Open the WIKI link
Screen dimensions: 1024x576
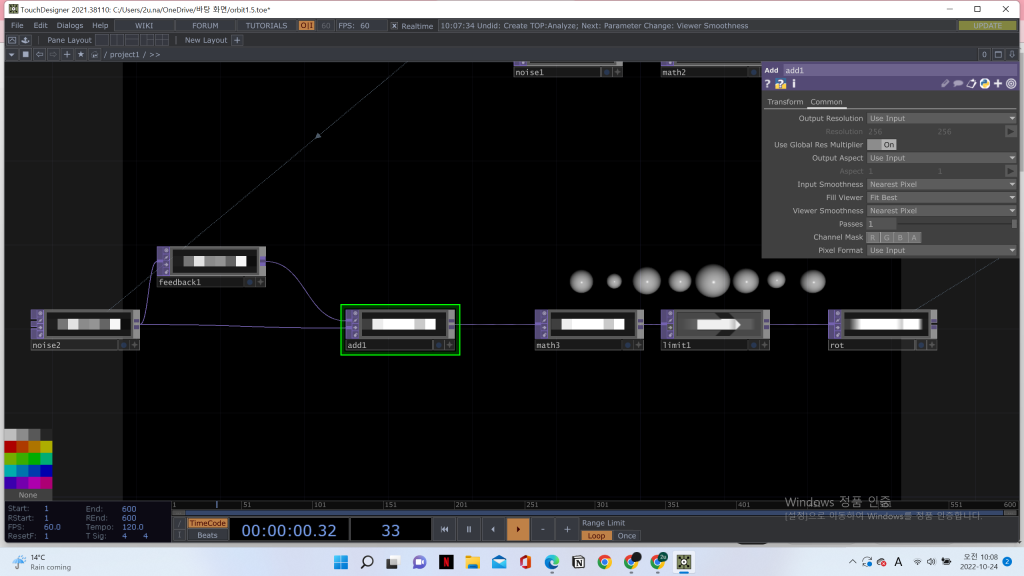pos(144,25)
